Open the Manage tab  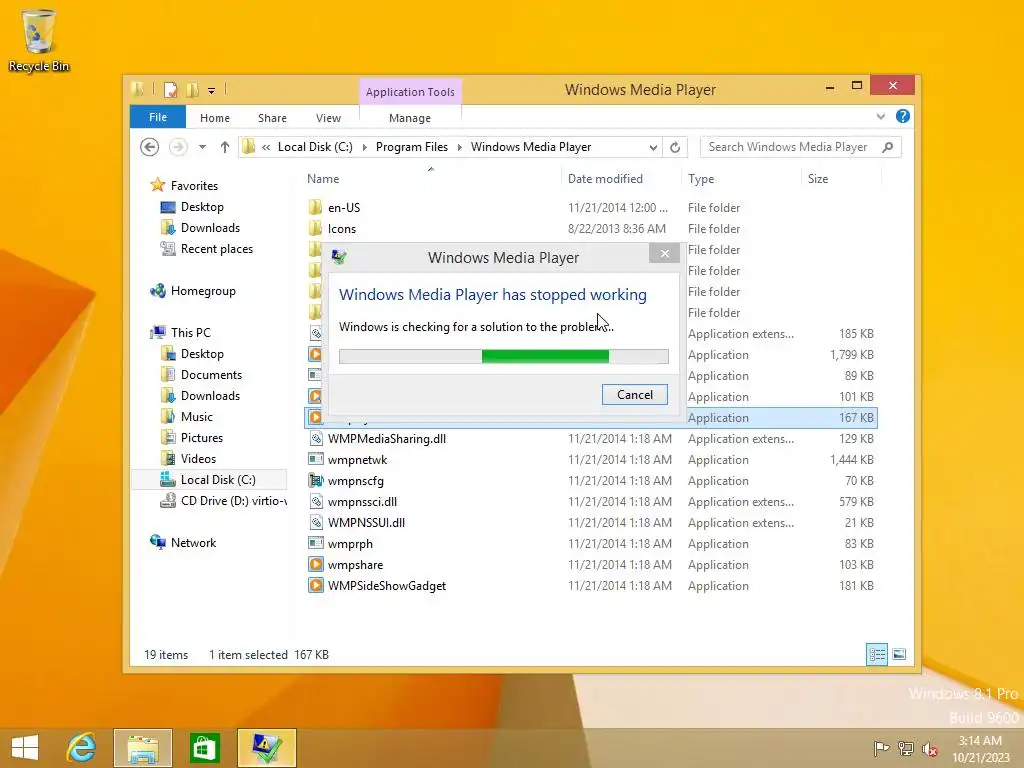point(410,118)
